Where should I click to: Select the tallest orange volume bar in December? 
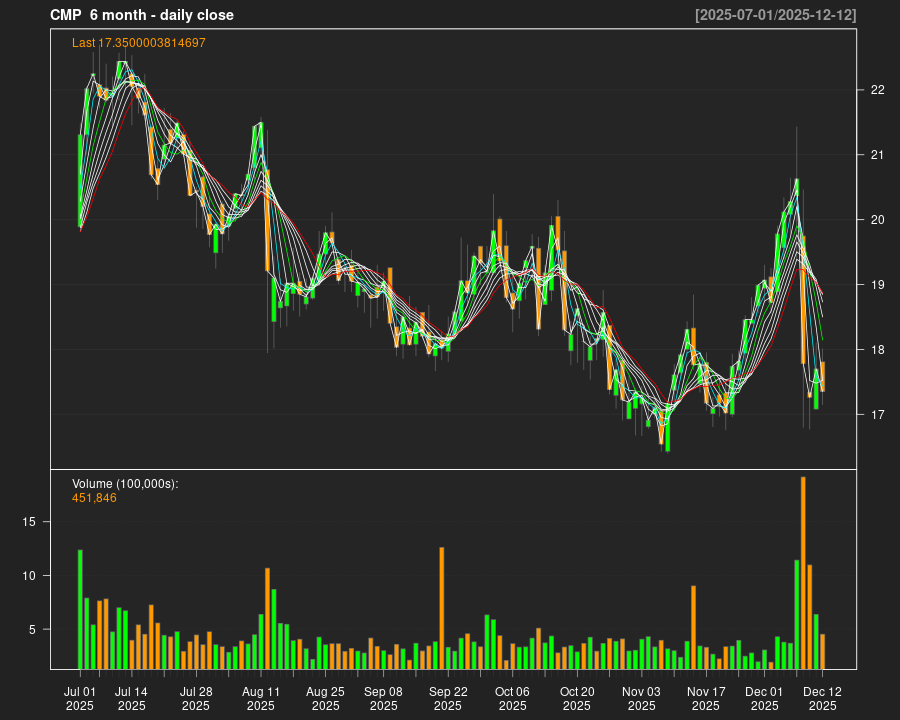[x=803, y=572]
